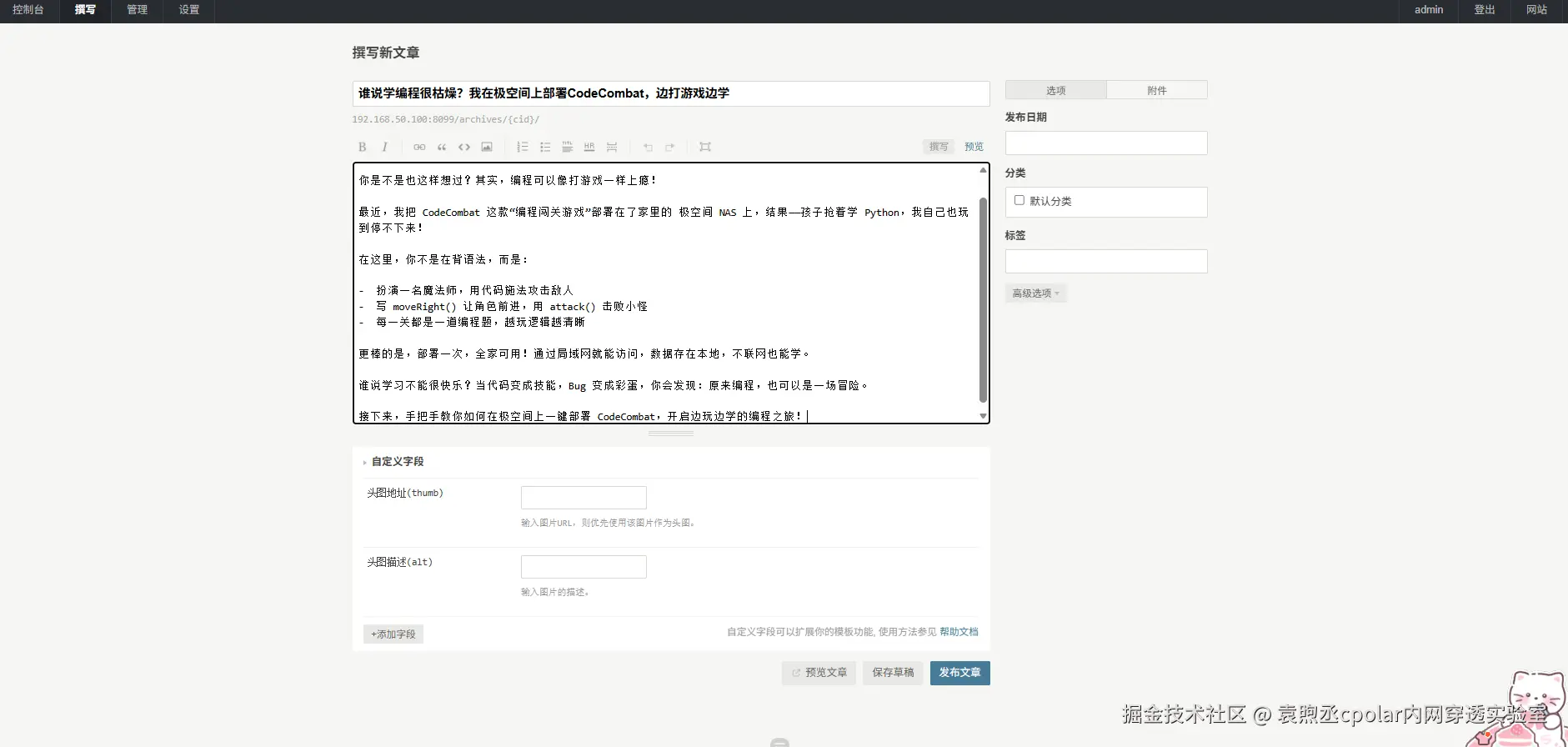Insert a numbered list

(523, 147)
